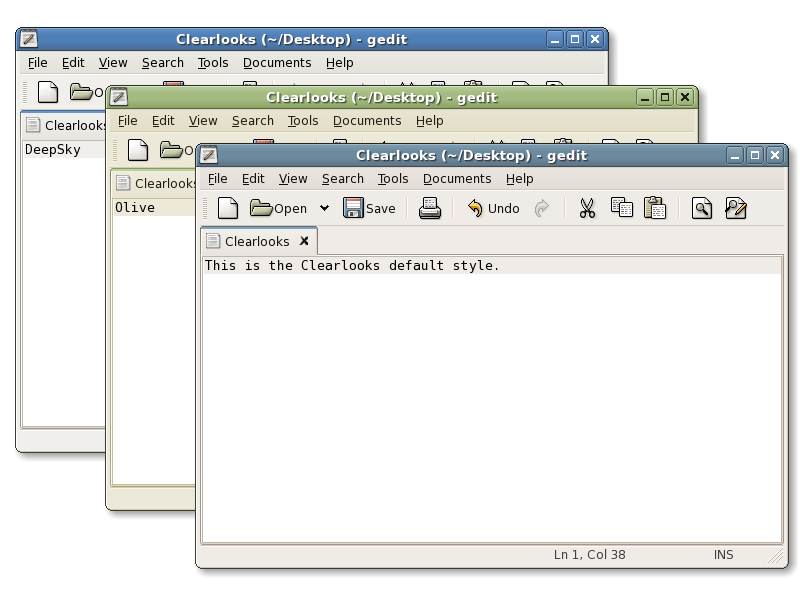
Task: Open the View menu in DeepSky window
Action: [113, 62]
